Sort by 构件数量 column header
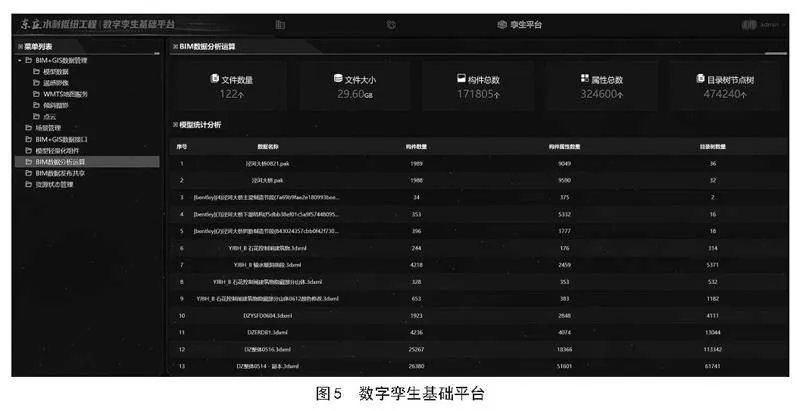The height and width of the screenshot is (411, 800). [x=416, y=146]
